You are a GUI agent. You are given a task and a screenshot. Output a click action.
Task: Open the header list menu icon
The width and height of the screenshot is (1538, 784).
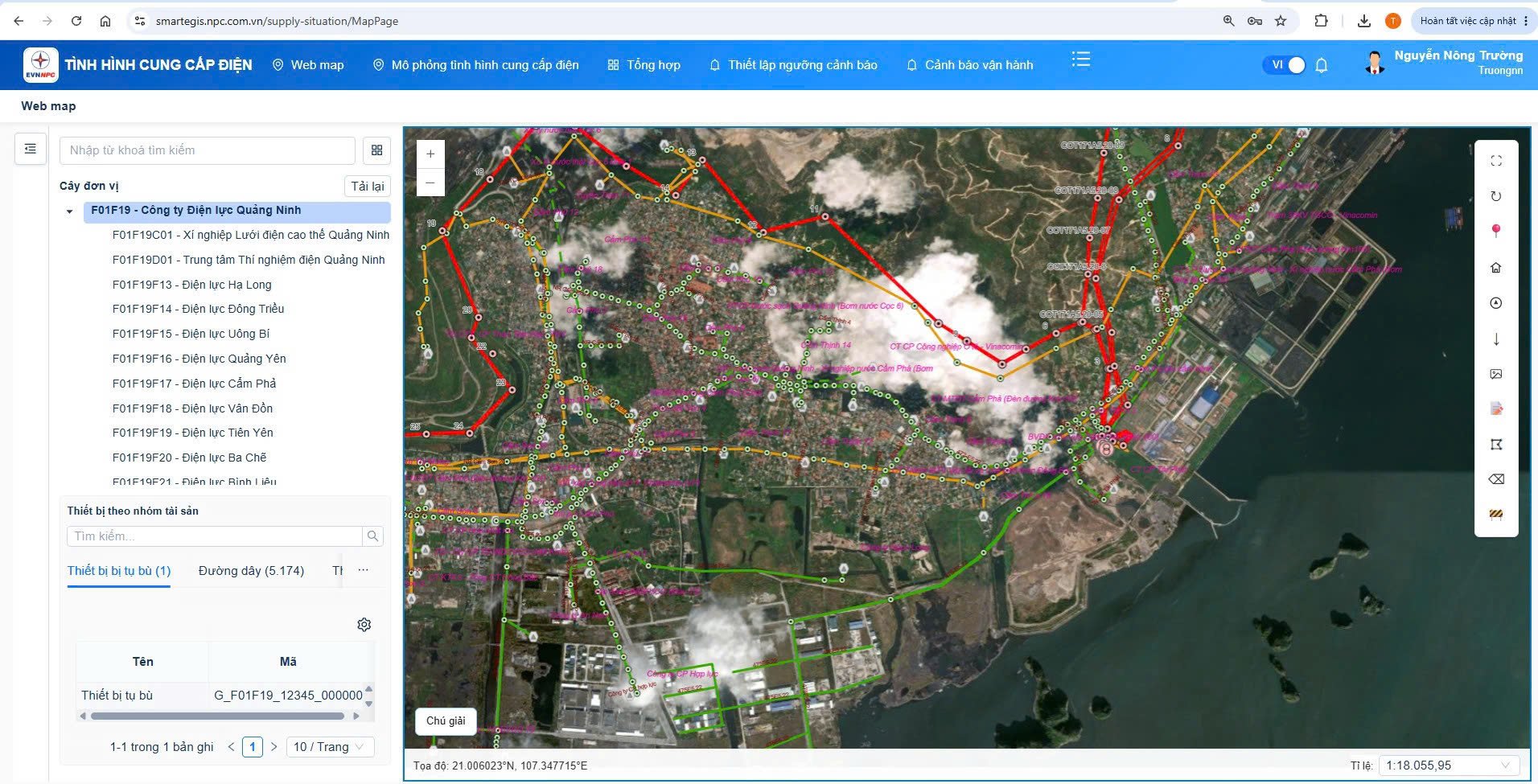(x=1081, y=60)
